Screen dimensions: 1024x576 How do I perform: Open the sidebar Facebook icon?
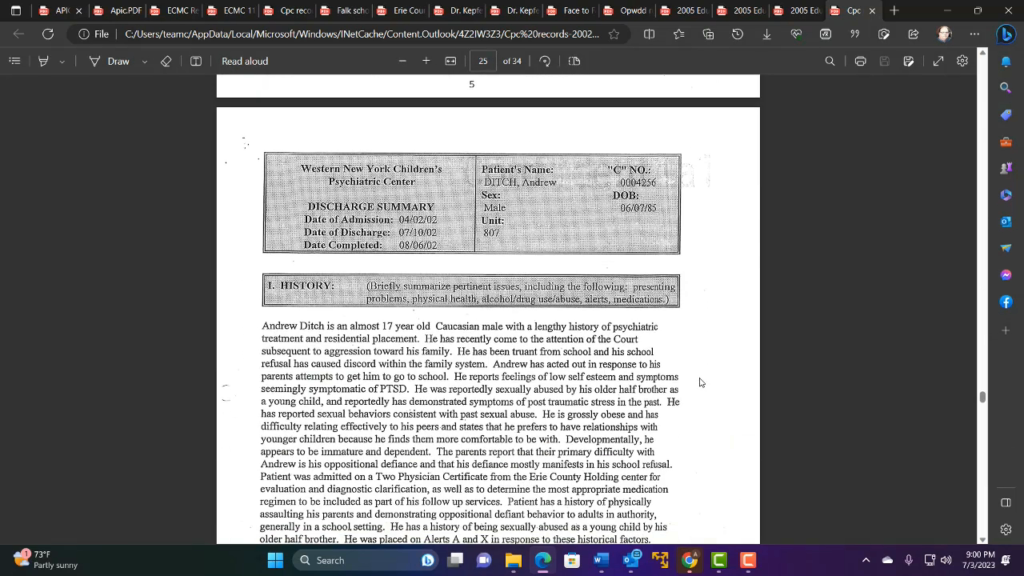pos(1006,302)
